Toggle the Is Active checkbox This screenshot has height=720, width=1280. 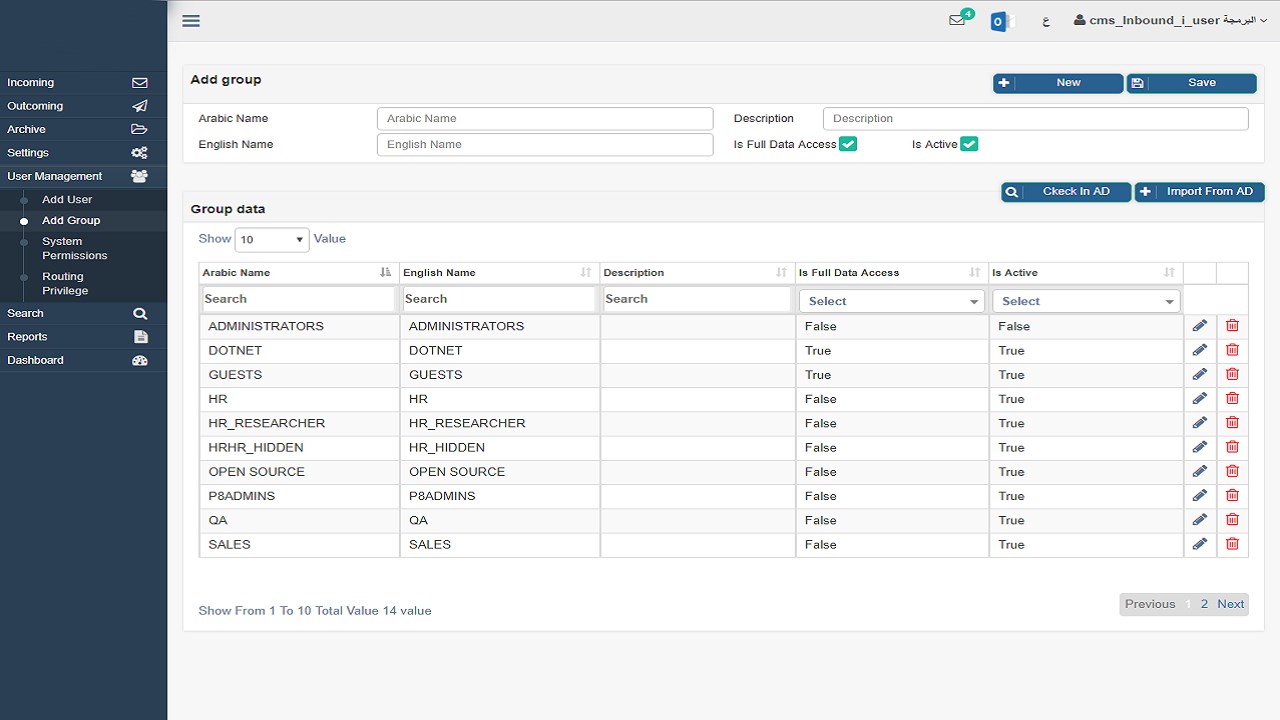969,144
